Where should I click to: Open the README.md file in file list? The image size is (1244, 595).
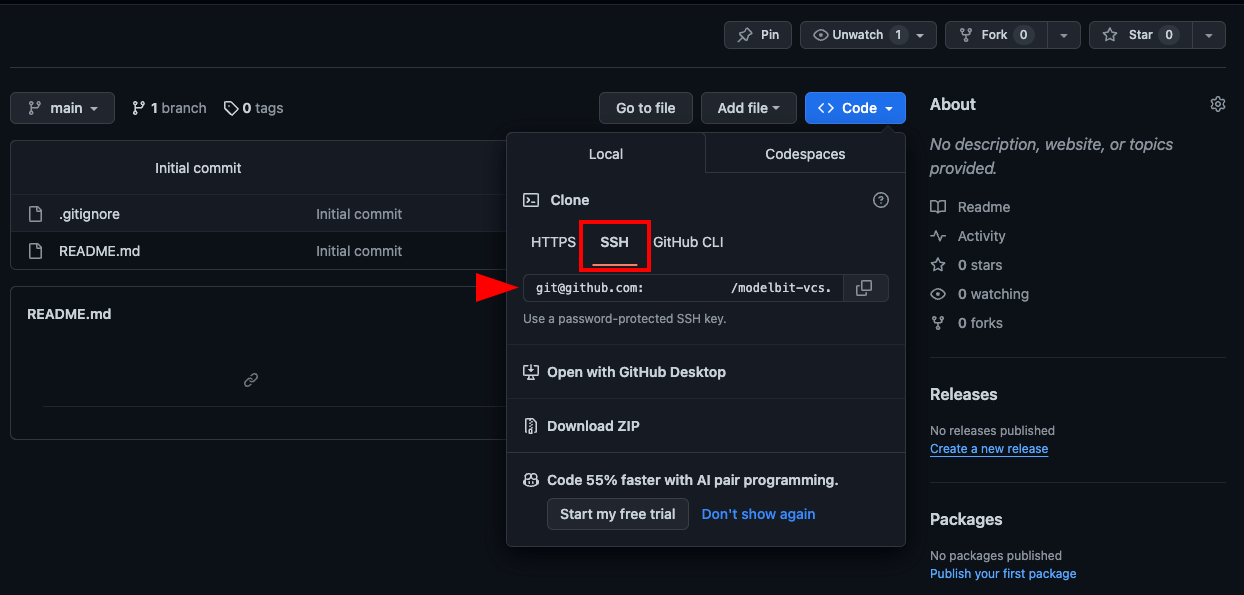[99, 251]
